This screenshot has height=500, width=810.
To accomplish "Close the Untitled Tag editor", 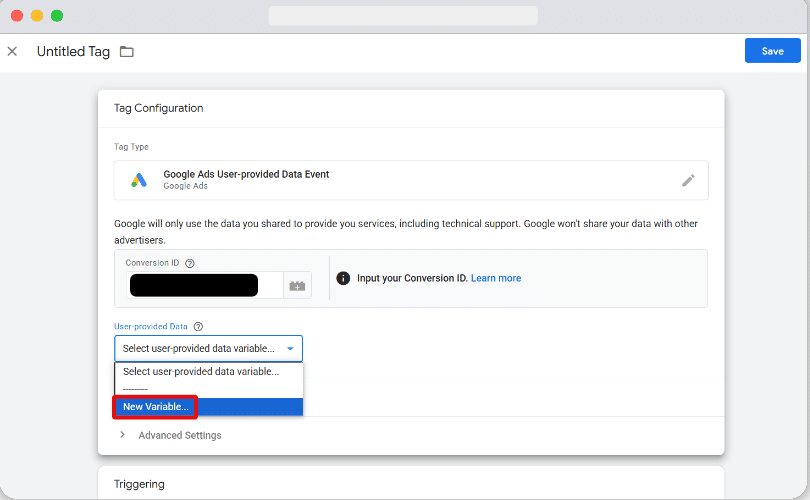I will pos(12,51).
